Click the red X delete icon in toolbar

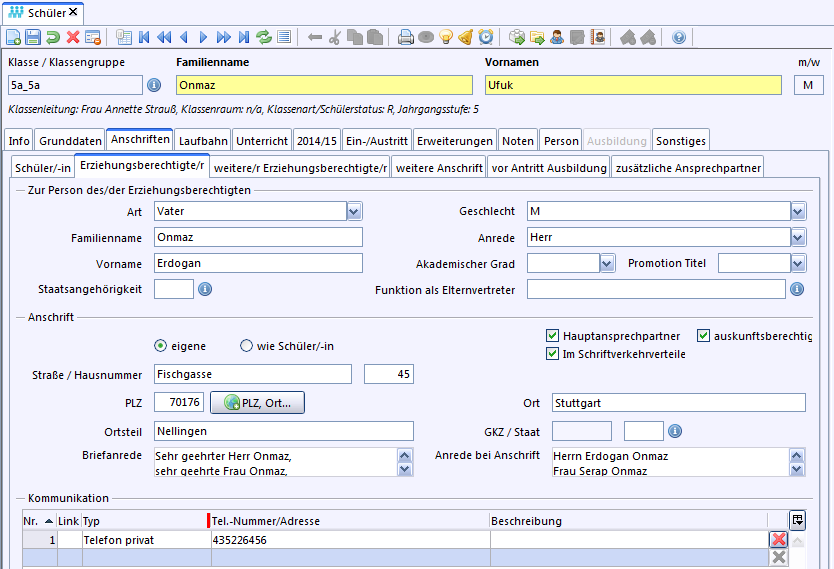pos(73,38)
